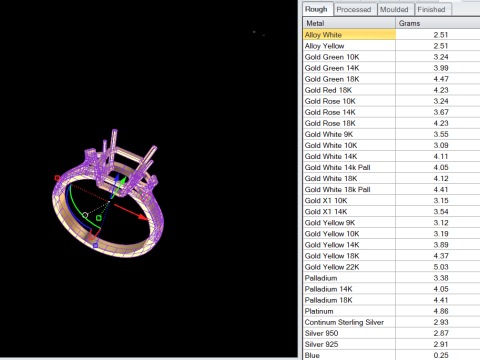Sort by the Metal column header

point(349,23)
